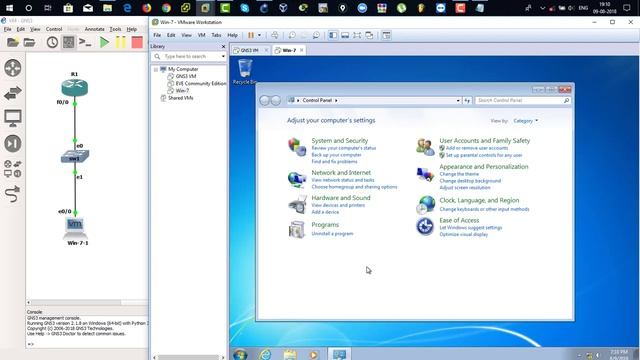
Task: Open VMware VM menu
Action: point(202,36)
